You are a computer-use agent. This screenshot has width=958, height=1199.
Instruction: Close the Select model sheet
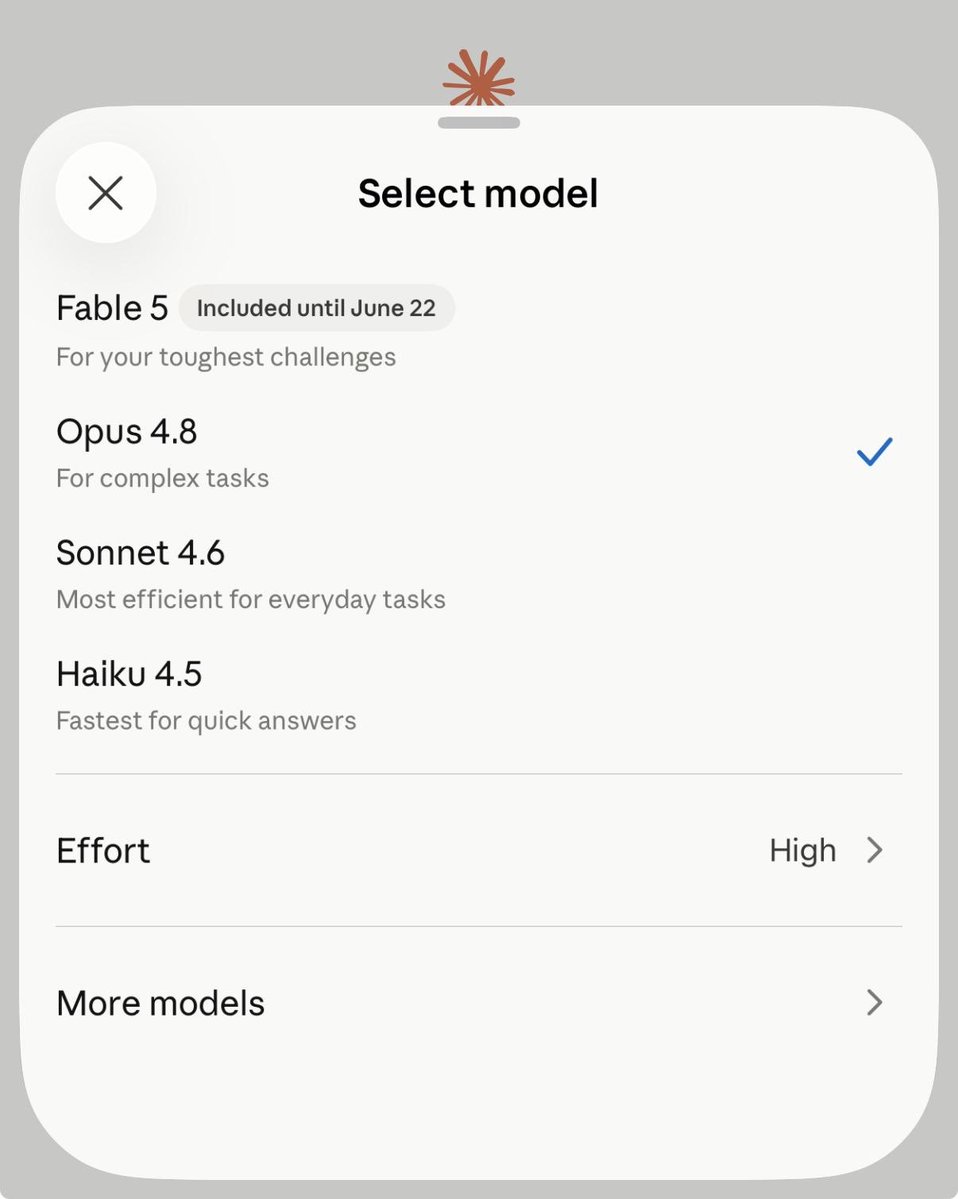click(106, 193)
